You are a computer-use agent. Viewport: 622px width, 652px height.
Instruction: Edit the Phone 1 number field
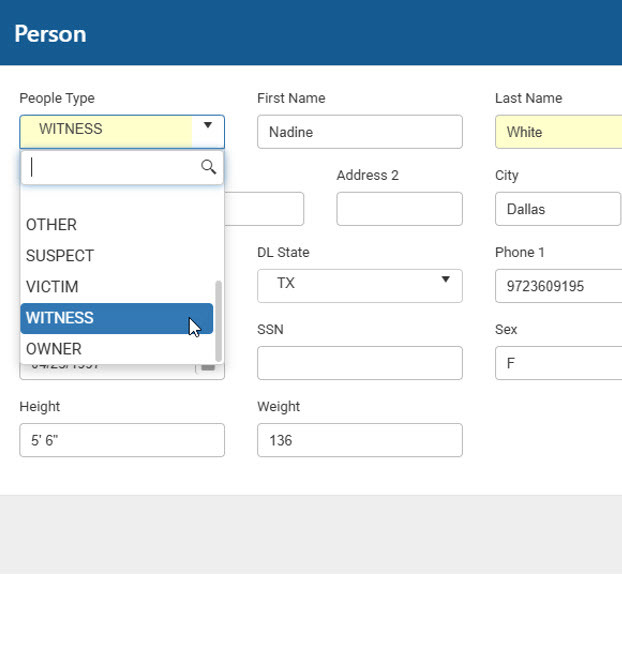(x=558, y=286)
